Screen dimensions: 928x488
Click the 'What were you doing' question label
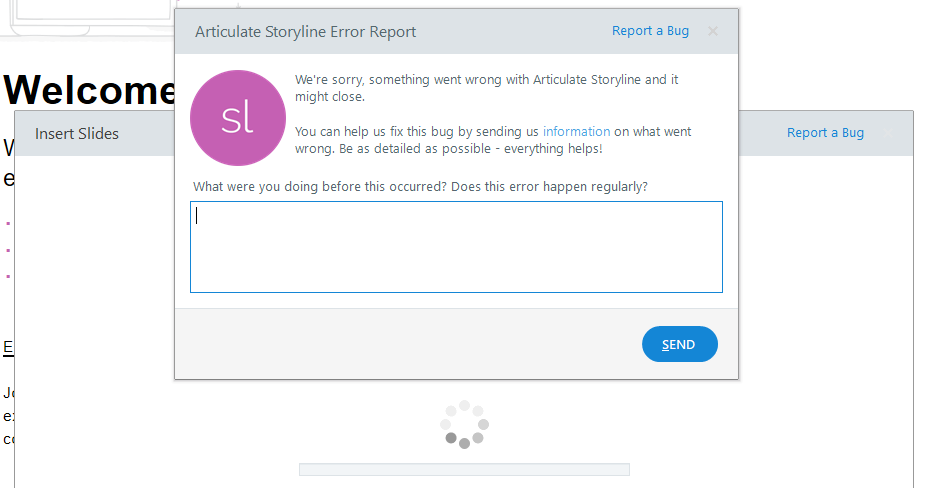point(420,187)
